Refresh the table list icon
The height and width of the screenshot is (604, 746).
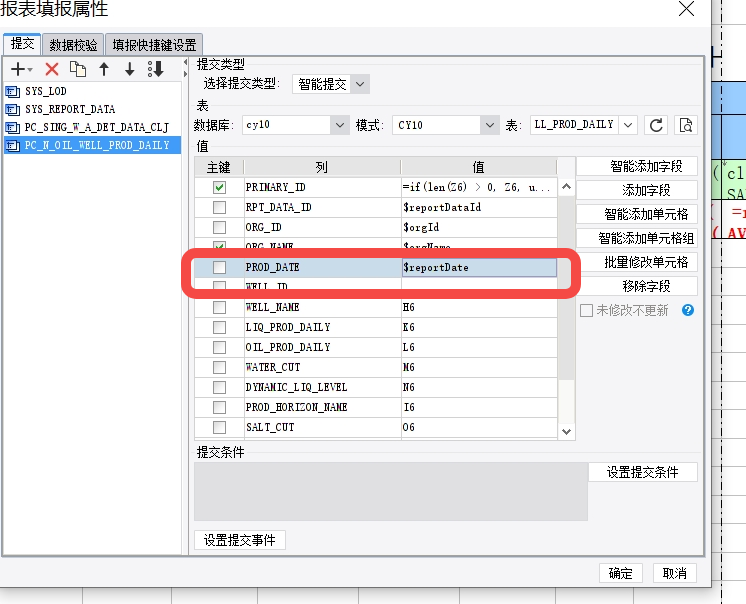(x=656, y=125)
